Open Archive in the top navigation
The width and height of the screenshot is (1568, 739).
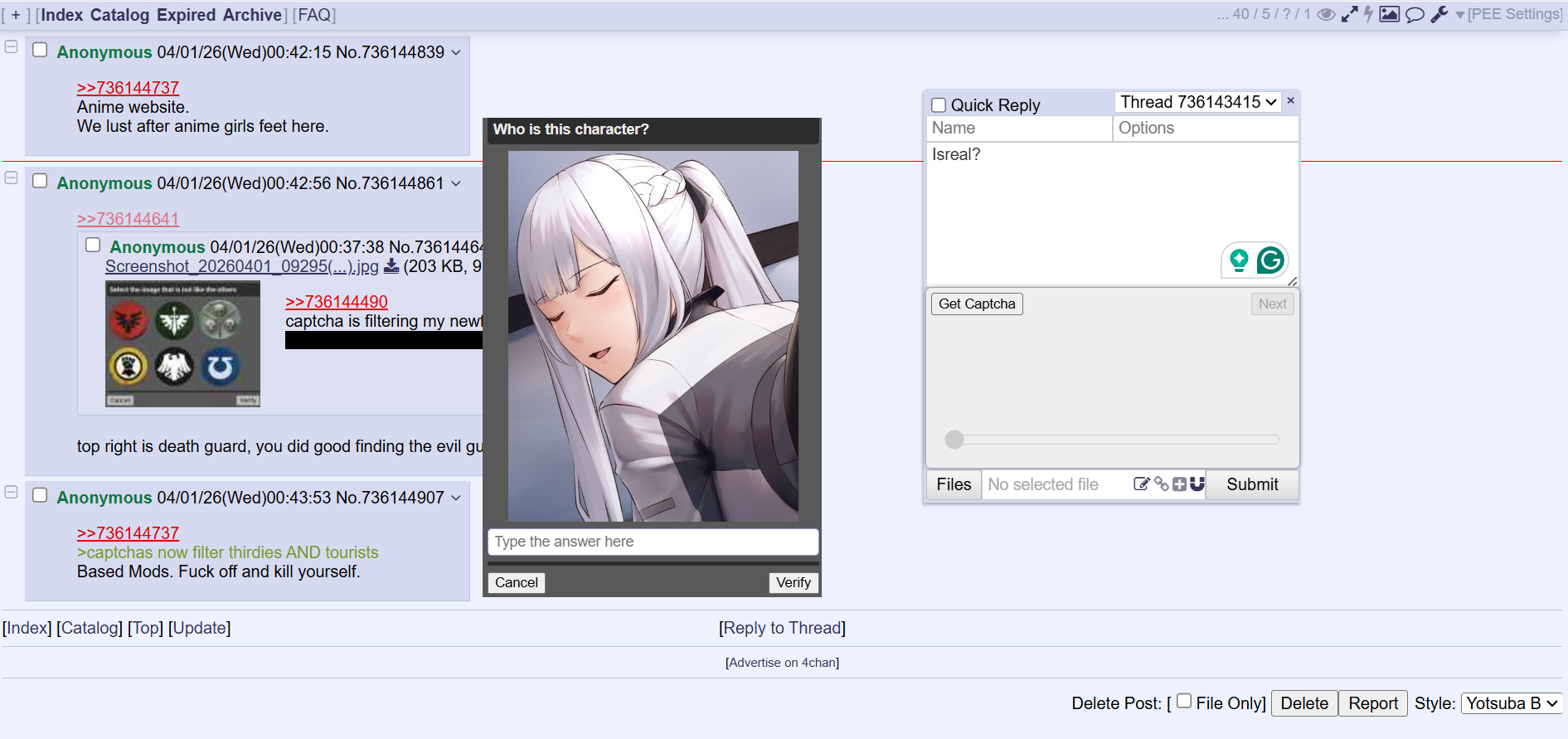pyautogui.click(x=252, y=15)
